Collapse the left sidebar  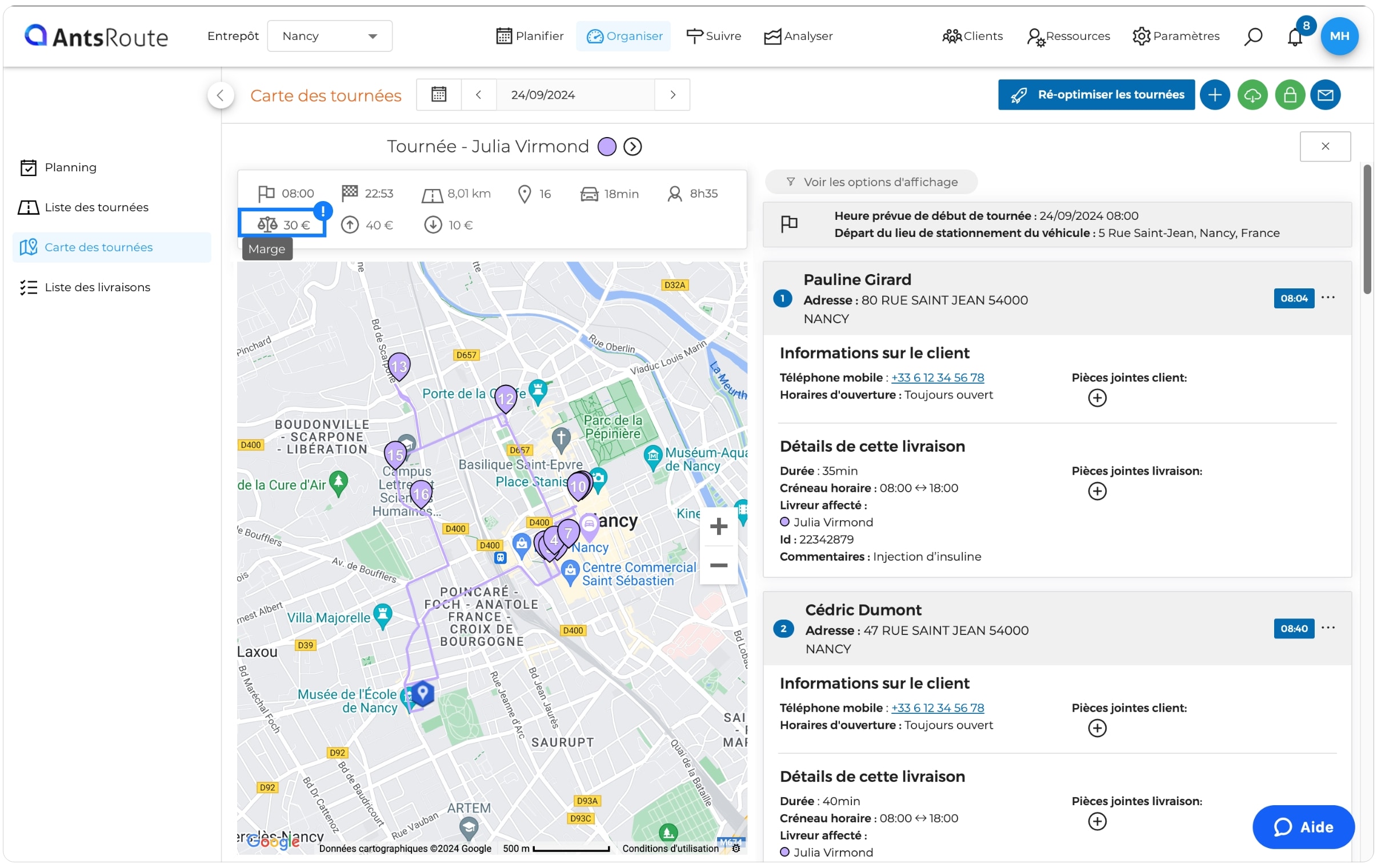click(220, 95)
